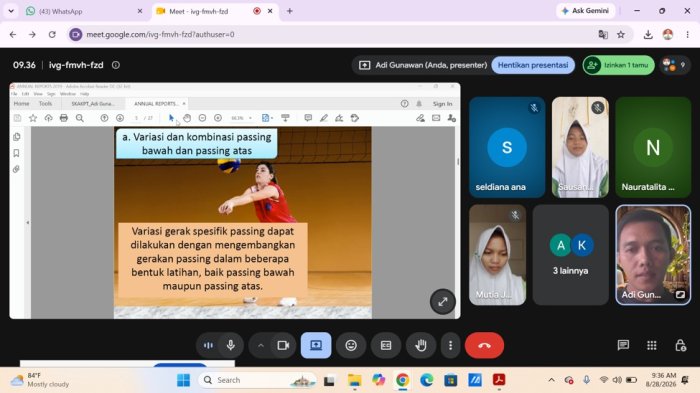
Task: Select Mutia participant video tile
Action: tap(497, 255)
